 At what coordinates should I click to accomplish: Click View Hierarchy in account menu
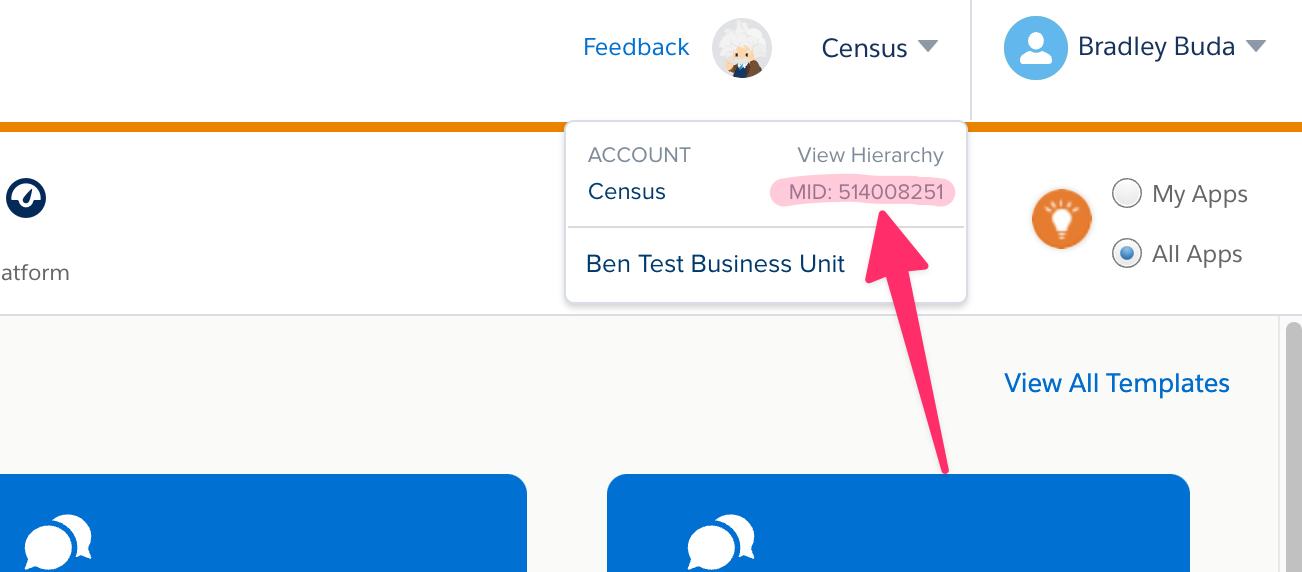(x=870, y=155)
